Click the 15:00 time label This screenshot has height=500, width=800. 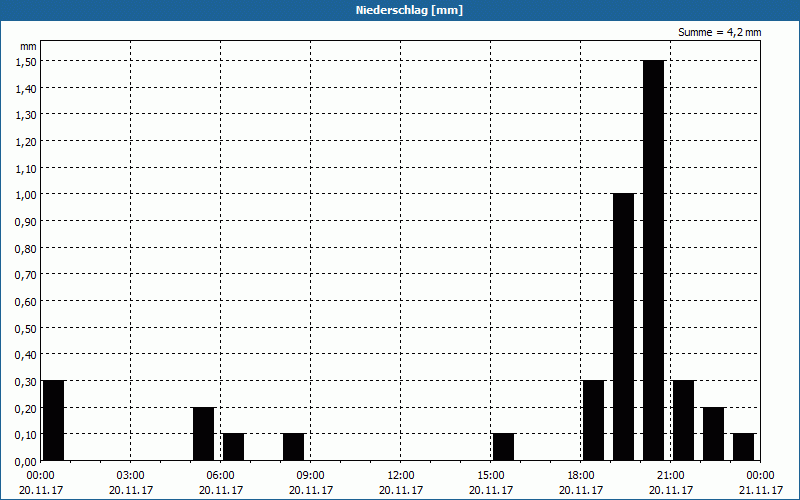click(491, 476)
